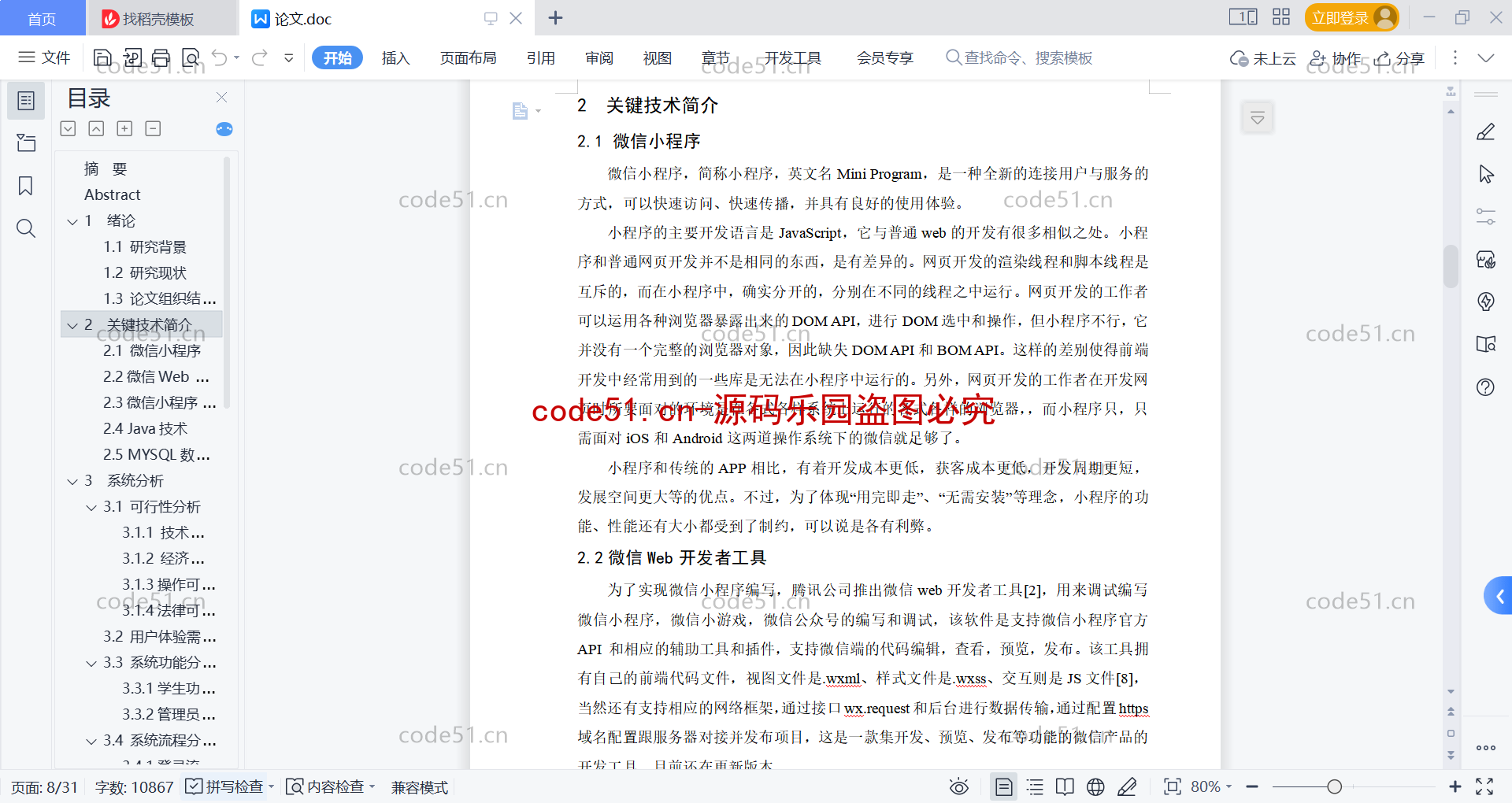
Task: Open the 开始 ribbon tab
Action: click(x=337, y=57)
